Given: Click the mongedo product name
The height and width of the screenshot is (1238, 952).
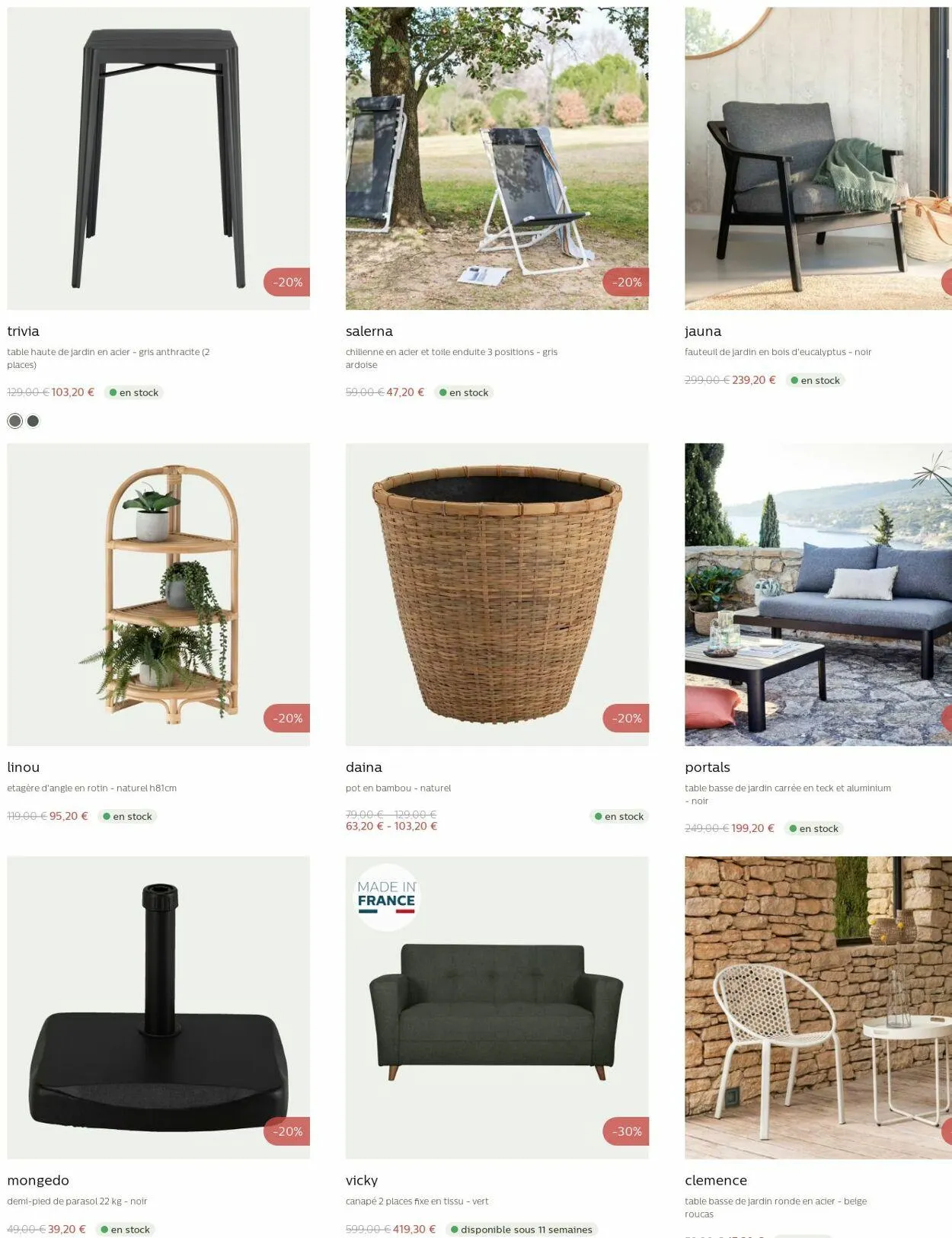Looking at the screenshot, I should 38,1180.
